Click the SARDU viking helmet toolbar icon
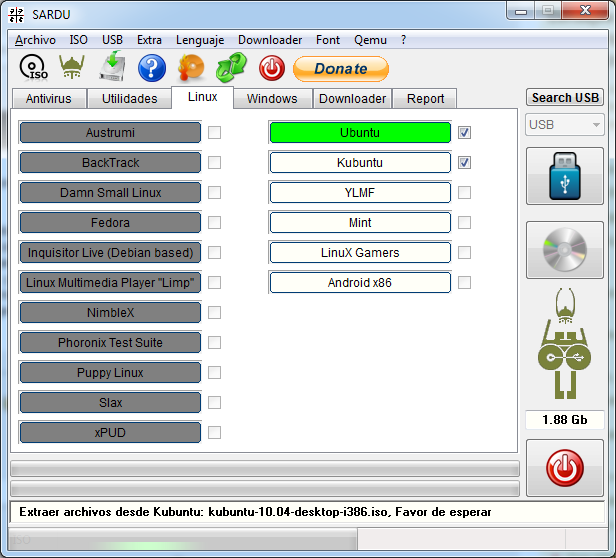The height and width of the screenshot is (558, 616). 72,67
